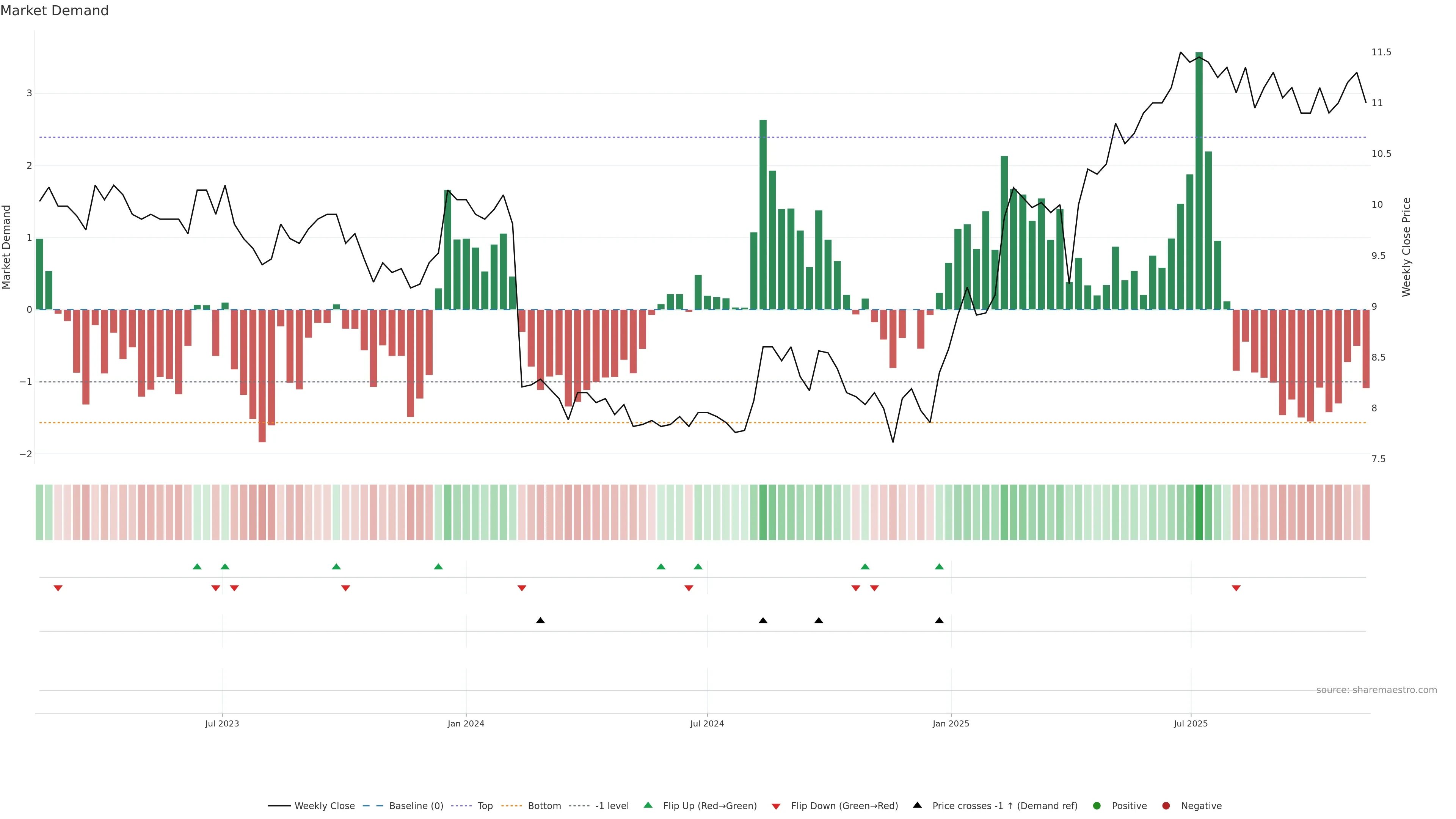This screenshot has height=819, width=1456.
Task: Click the Jan 2025 x-axis label
Action: 951,723
